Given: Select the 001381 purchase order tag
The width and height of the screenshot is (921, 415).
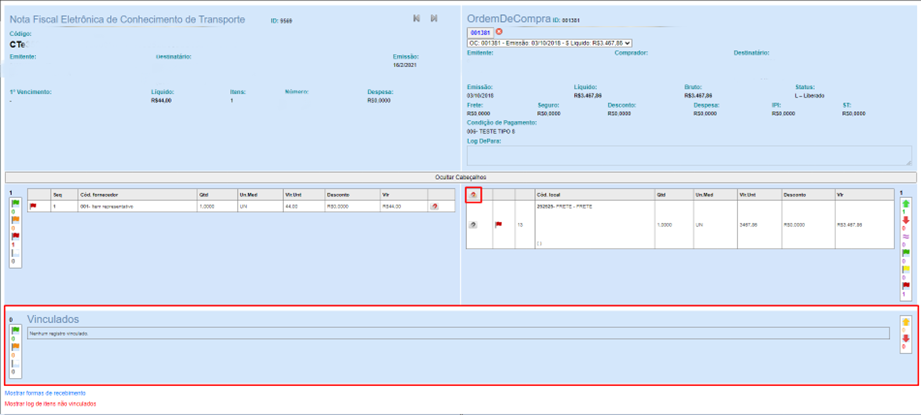Looking at the screenshot, I should coord(480,32).
